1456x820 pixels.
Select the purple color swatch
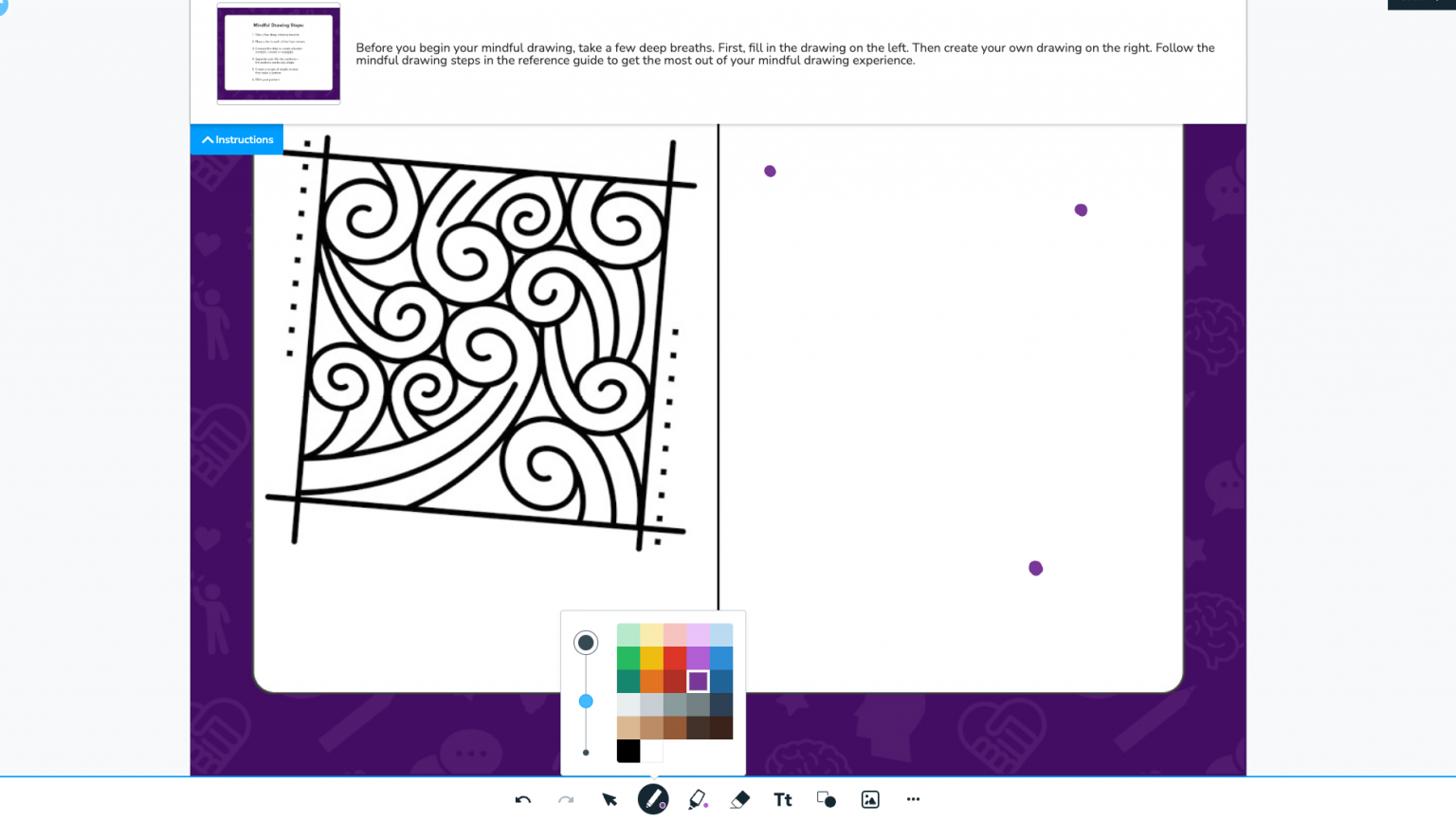tap(700, 681)
